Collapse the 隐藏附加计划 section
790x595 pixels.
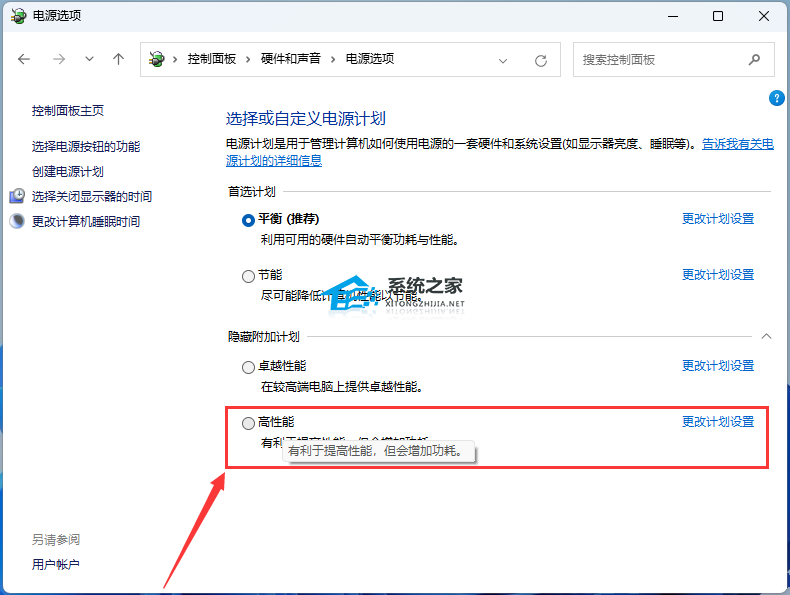pos(766,337)
